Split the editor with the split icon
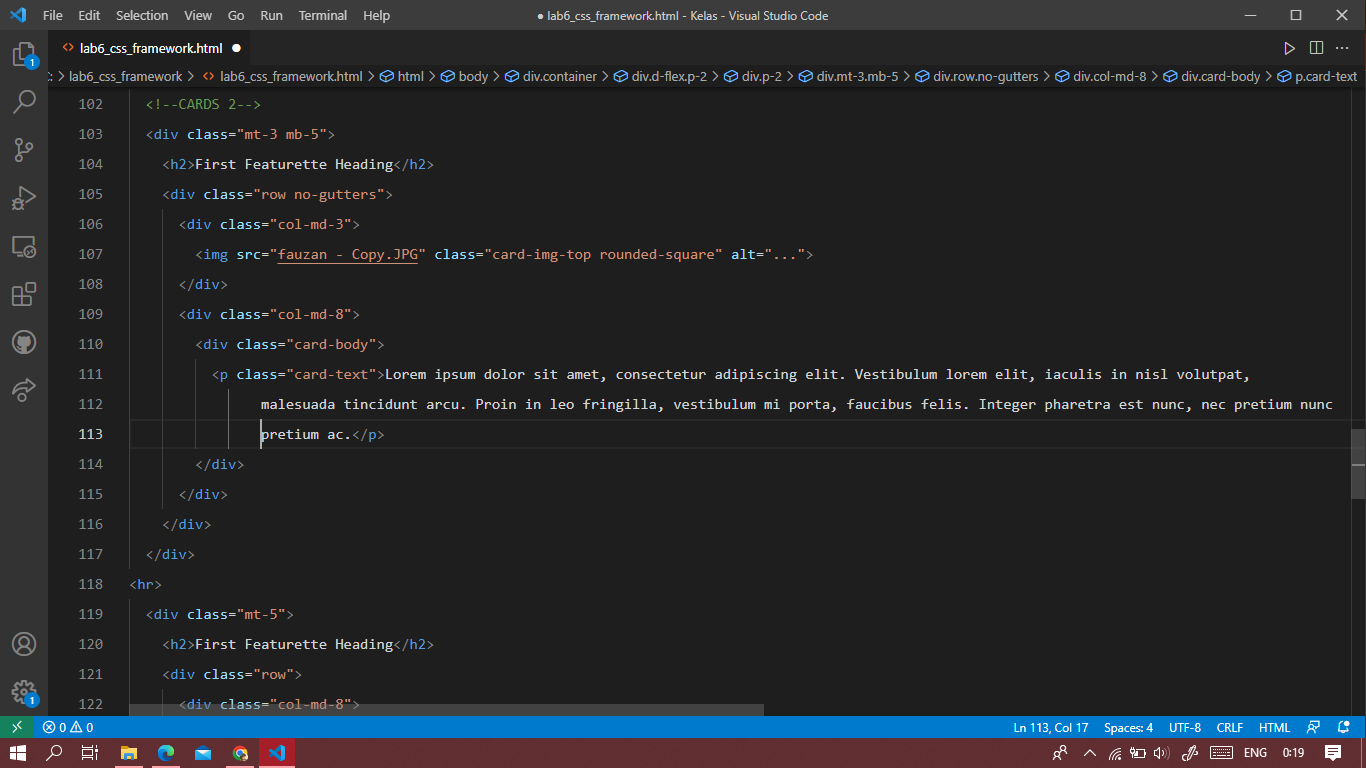The width and height of the screenshot is (1366, 768). (x=1314, y=47)
